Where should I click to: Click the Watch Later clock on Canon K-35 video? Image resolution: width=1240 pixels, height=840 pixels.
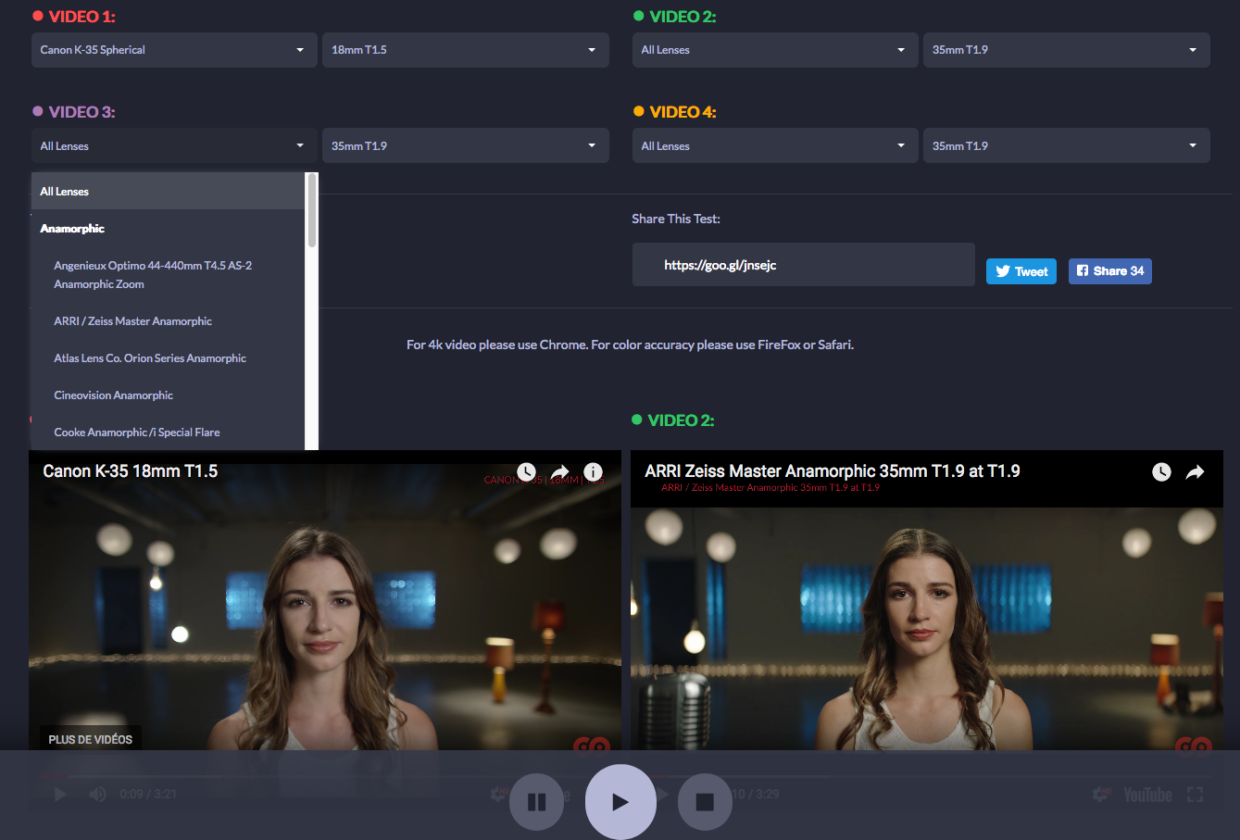point(526,471)
